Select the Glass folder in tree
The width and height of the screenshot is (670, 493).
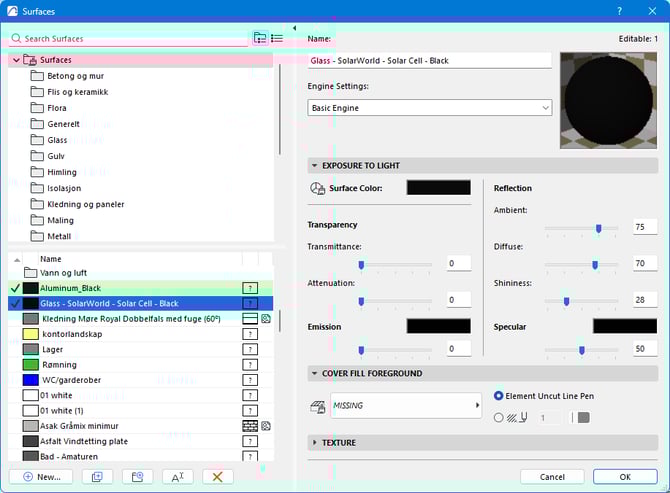click(57, 141)
